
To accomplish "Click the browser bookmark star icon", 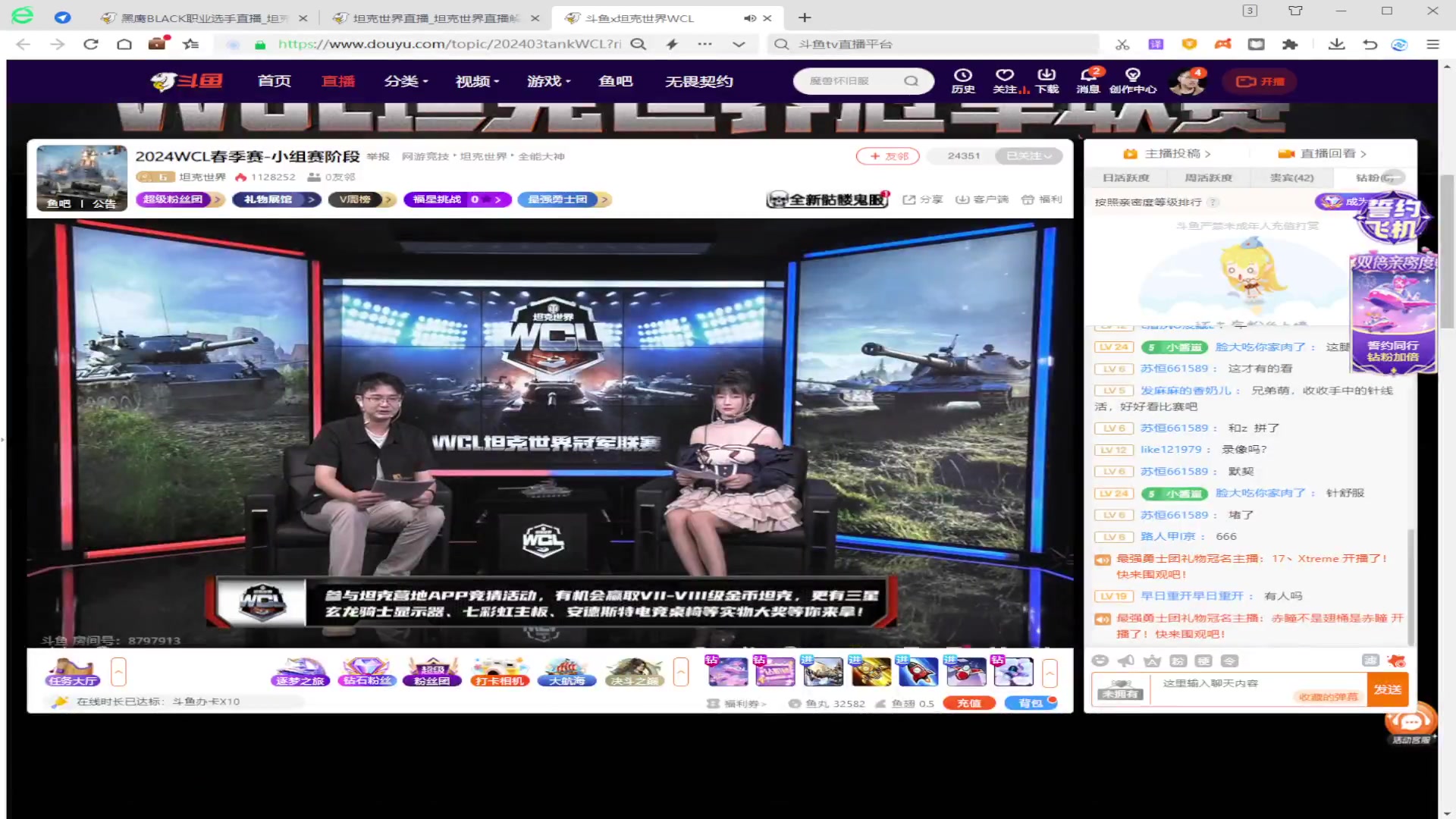I will click(190, 44).
